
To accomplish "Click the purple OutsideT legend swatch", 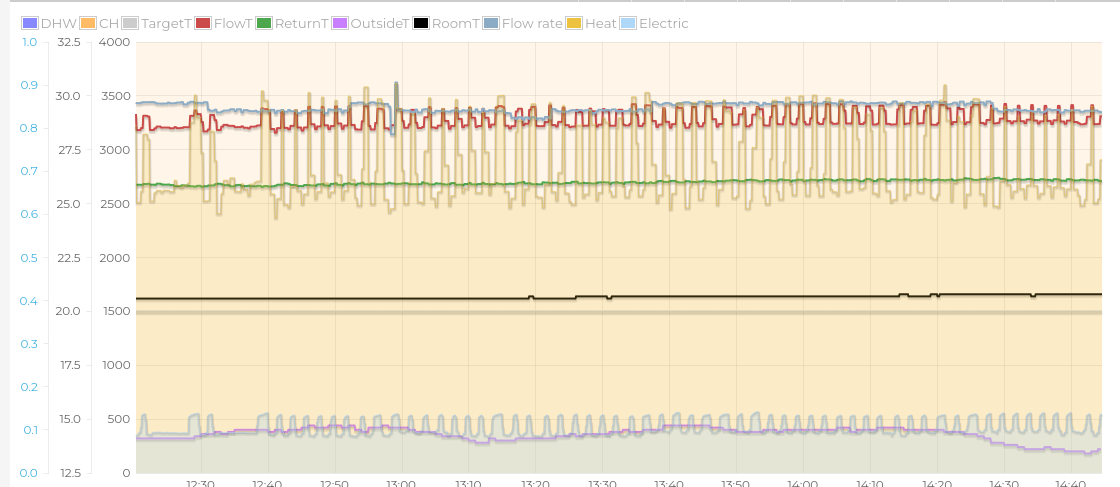I will [340, 23].
